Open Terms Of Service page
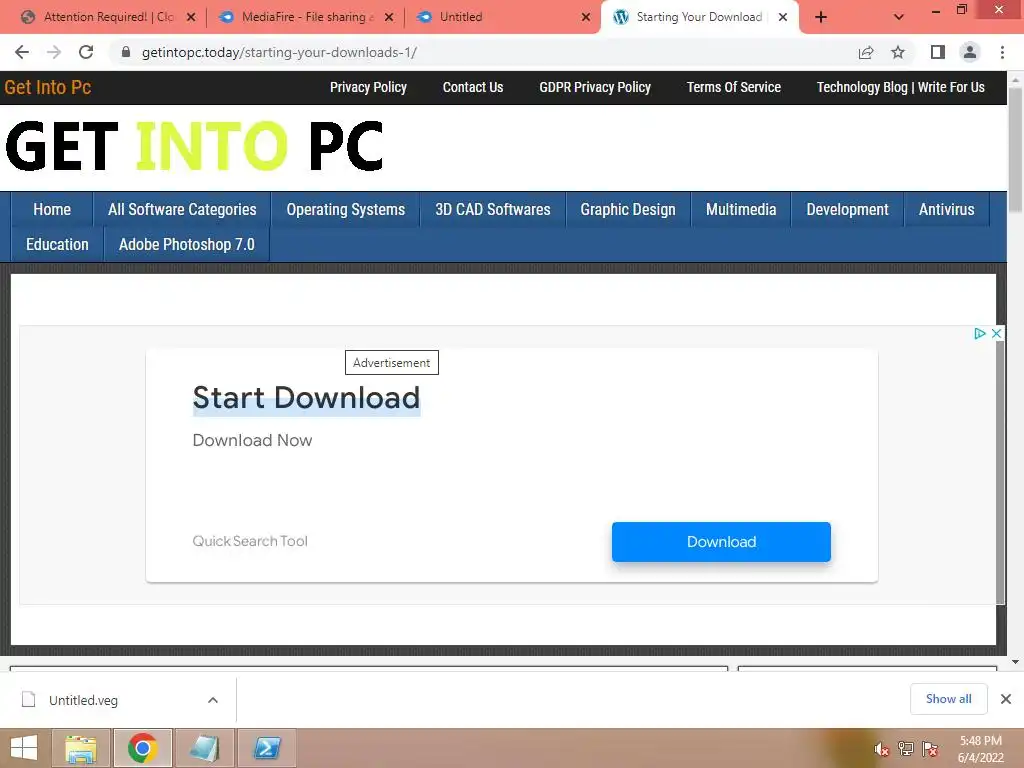The width and height of the screenshot is (1024, 768). point(734,88)
